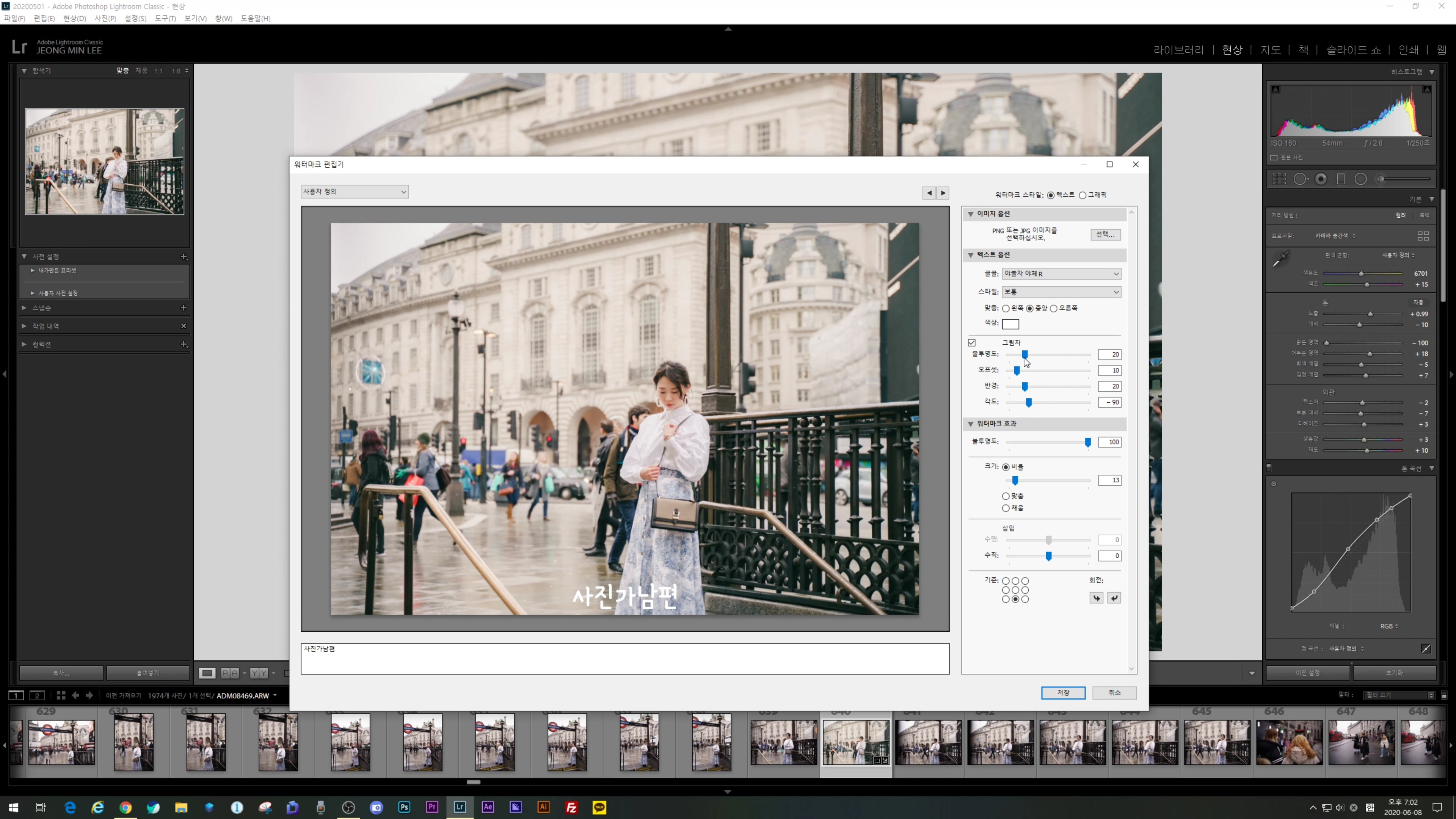Choose 오른쪽 text alignment radio
This screenshot has width=1456, height=819.
1054,309
